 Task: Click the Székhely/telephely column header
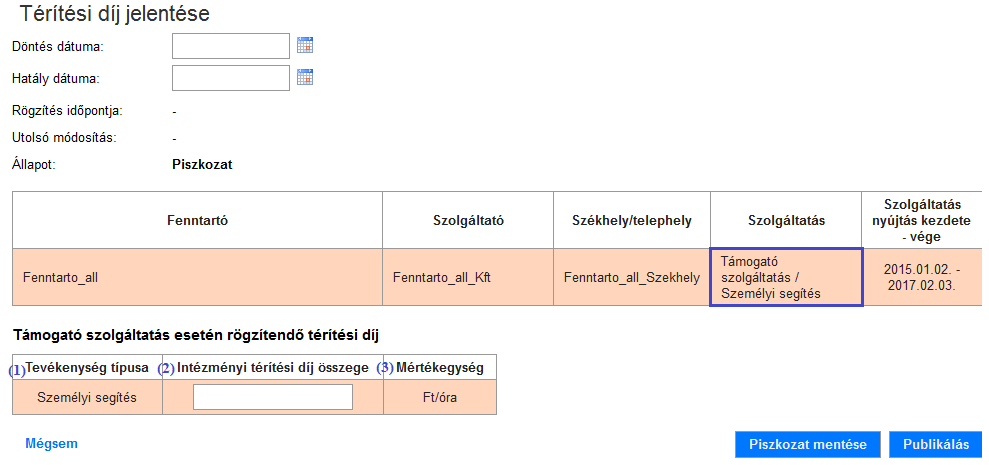point(632,220)
